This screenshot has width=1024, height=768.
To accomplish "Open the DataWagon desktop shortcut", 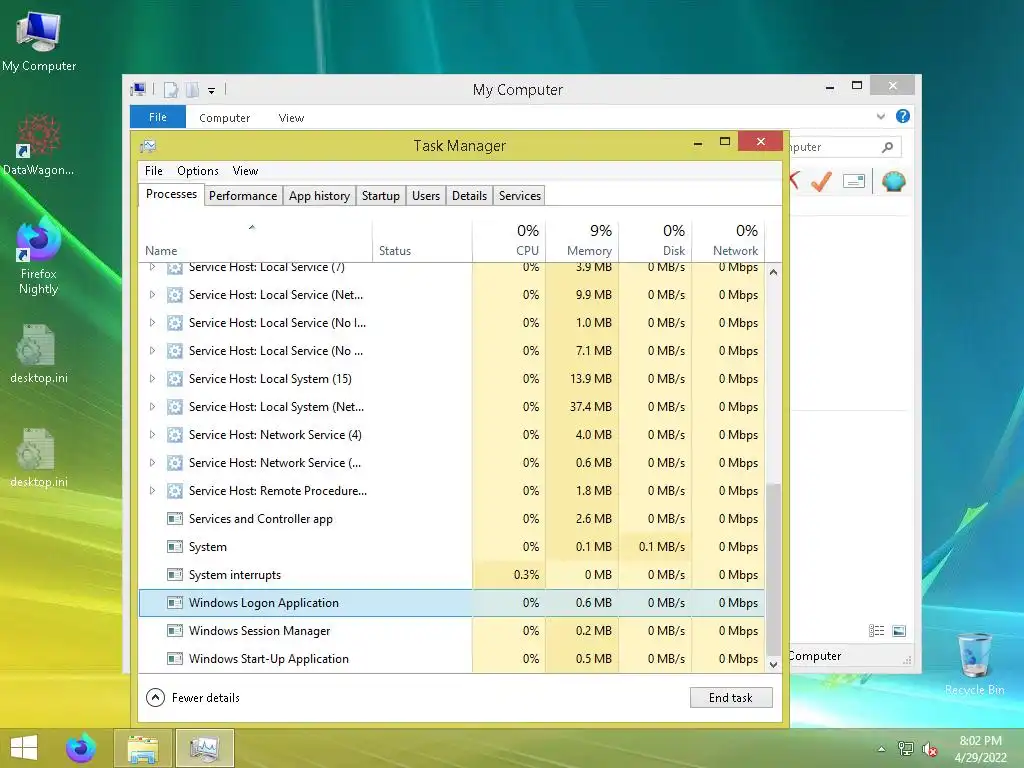I will pyautogui.click(x=39, y=145).
